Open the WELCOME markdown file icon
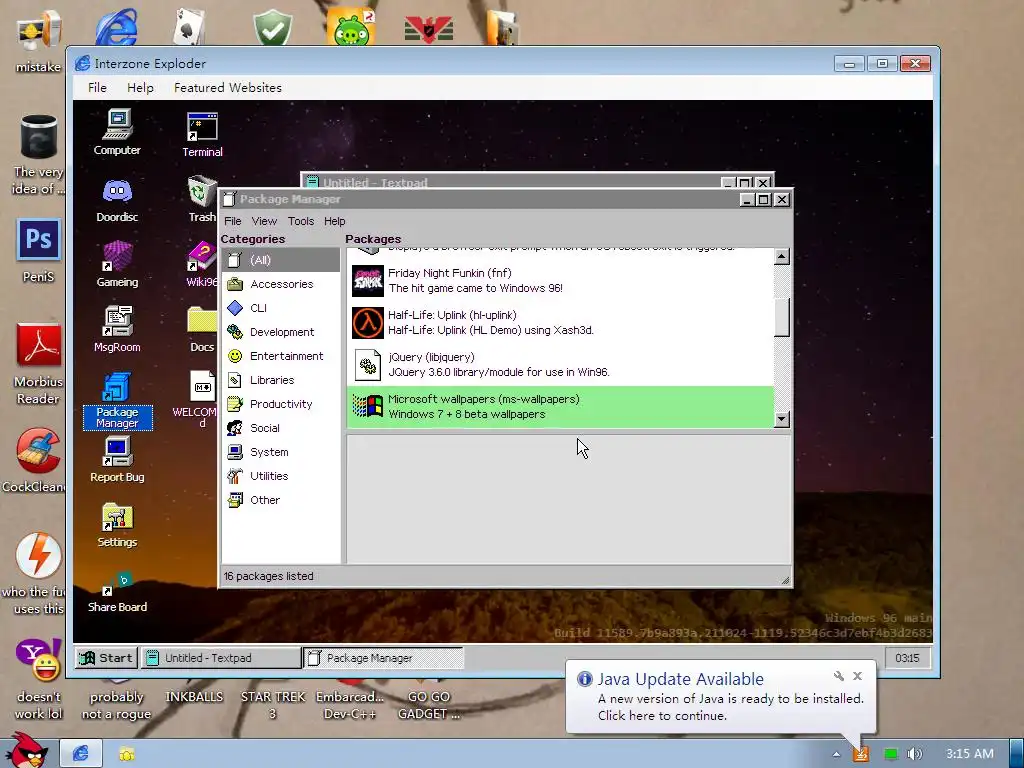 pyautogui.click(x=199, y=398)
